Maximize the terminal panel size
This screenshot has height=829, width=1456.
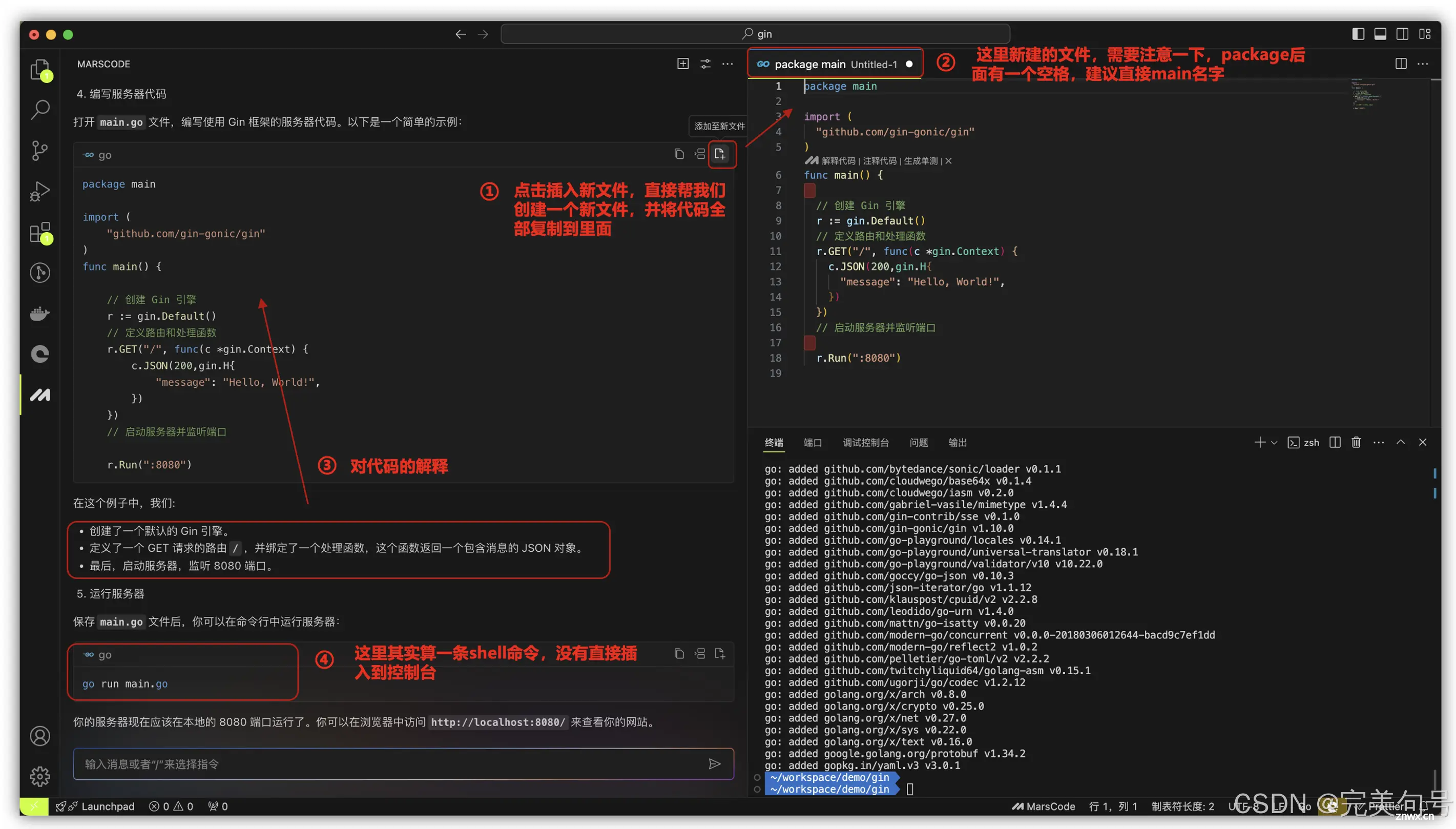coord(1400,442)
